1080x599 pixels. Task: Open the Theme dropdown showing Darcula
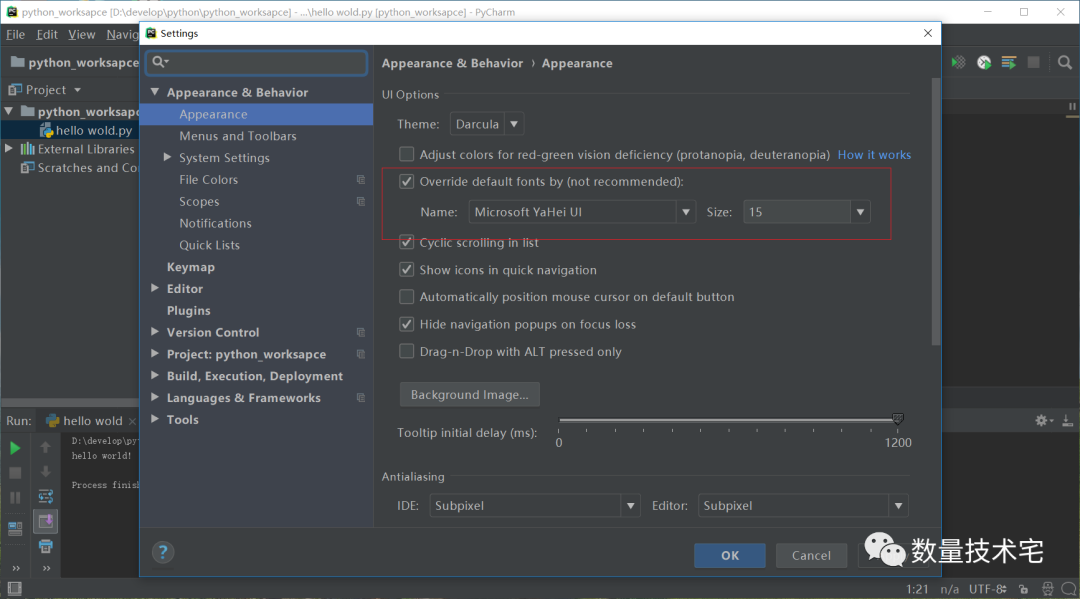tap(487, 125)
